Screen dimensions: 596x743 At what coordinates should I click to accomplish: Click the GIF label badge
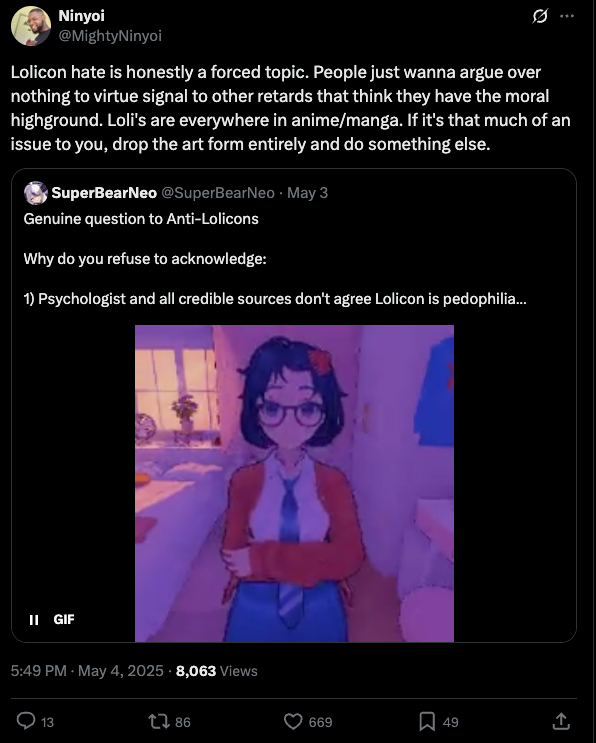coord(64,619)
